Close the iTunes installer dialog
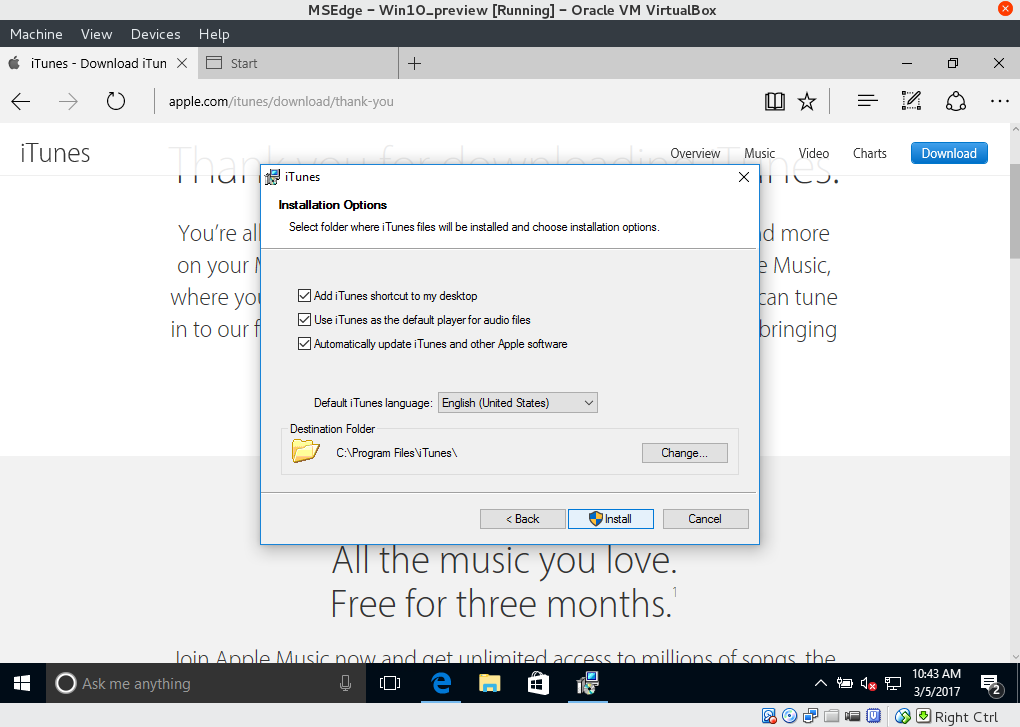1020x727 pixels. point(744,177)
